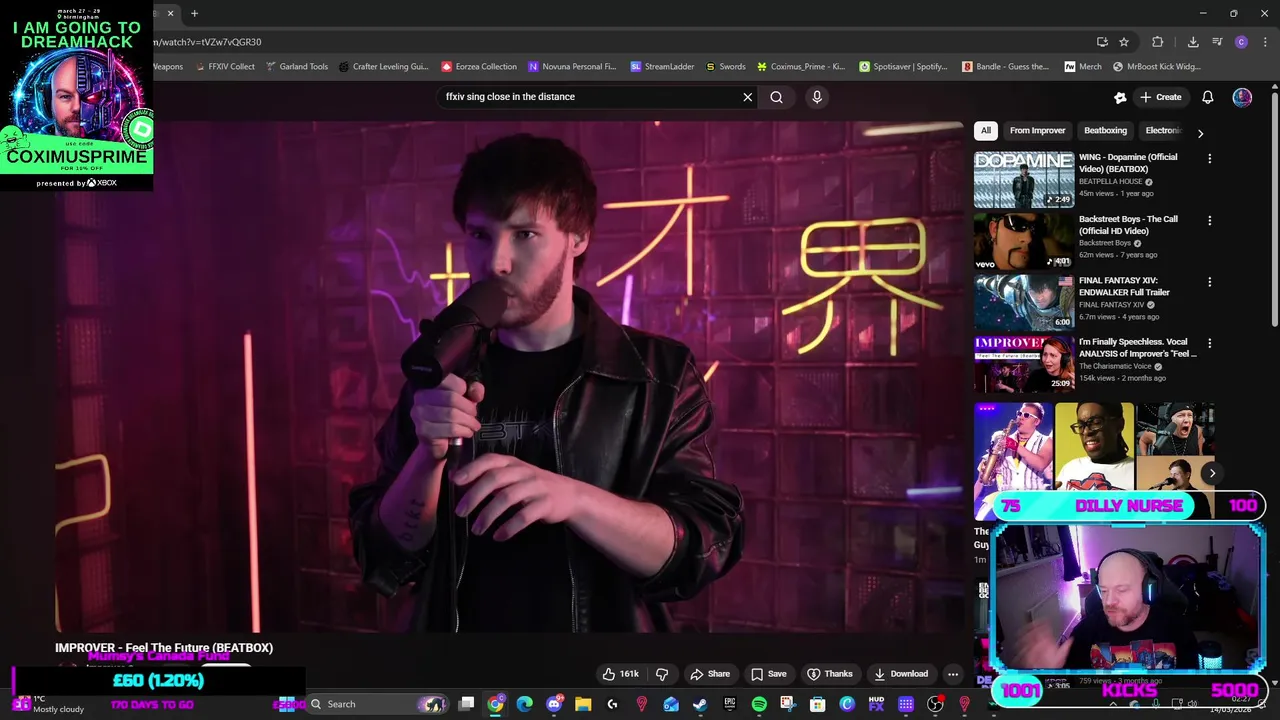Open the Chrome profile C avatar
This screenshot has width=1280, height=720.
click(1241, 42)
